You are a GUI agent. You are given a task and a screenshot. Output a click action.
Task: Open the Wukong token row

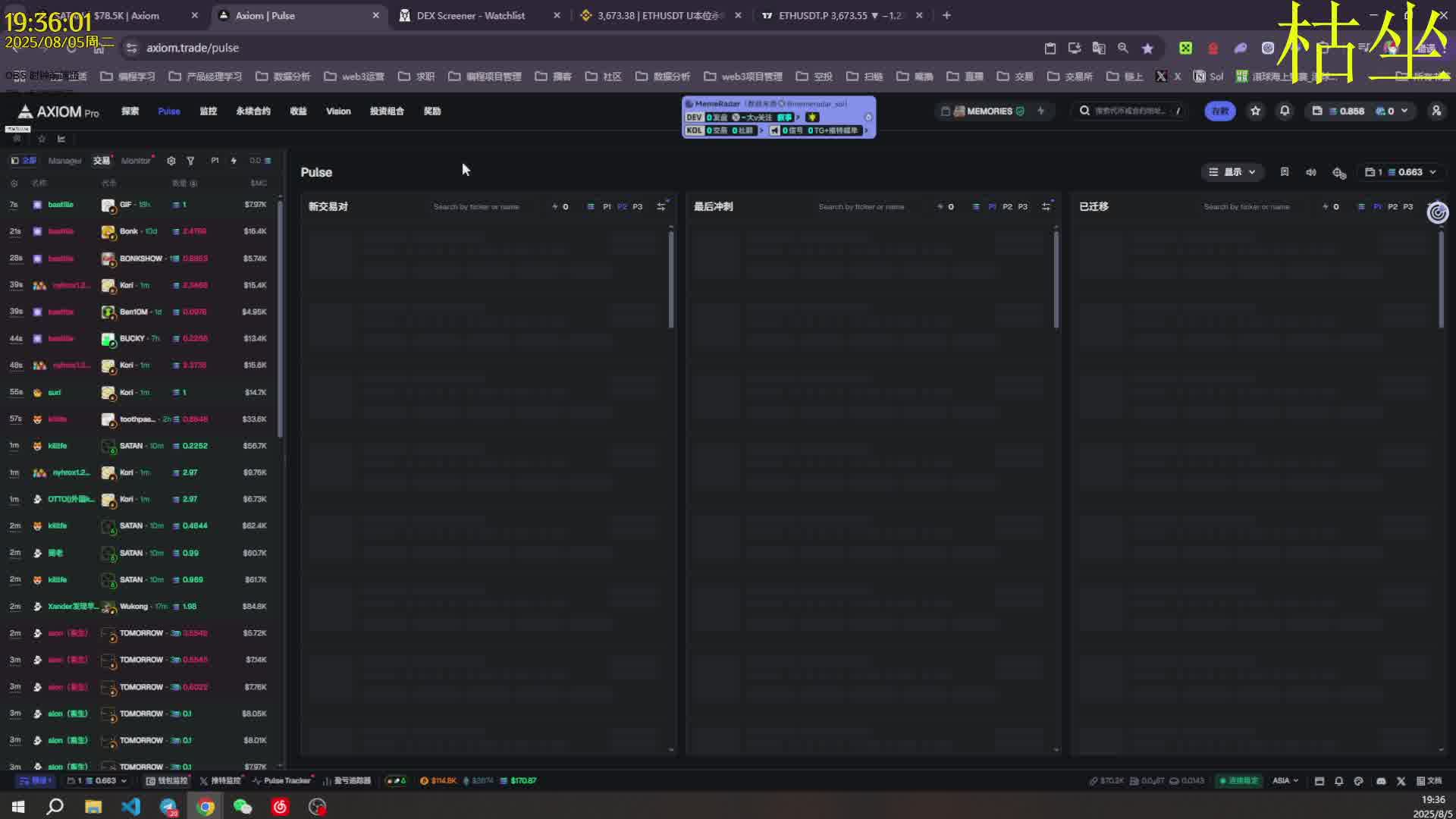pyautogui.click(x=139, y=607)
